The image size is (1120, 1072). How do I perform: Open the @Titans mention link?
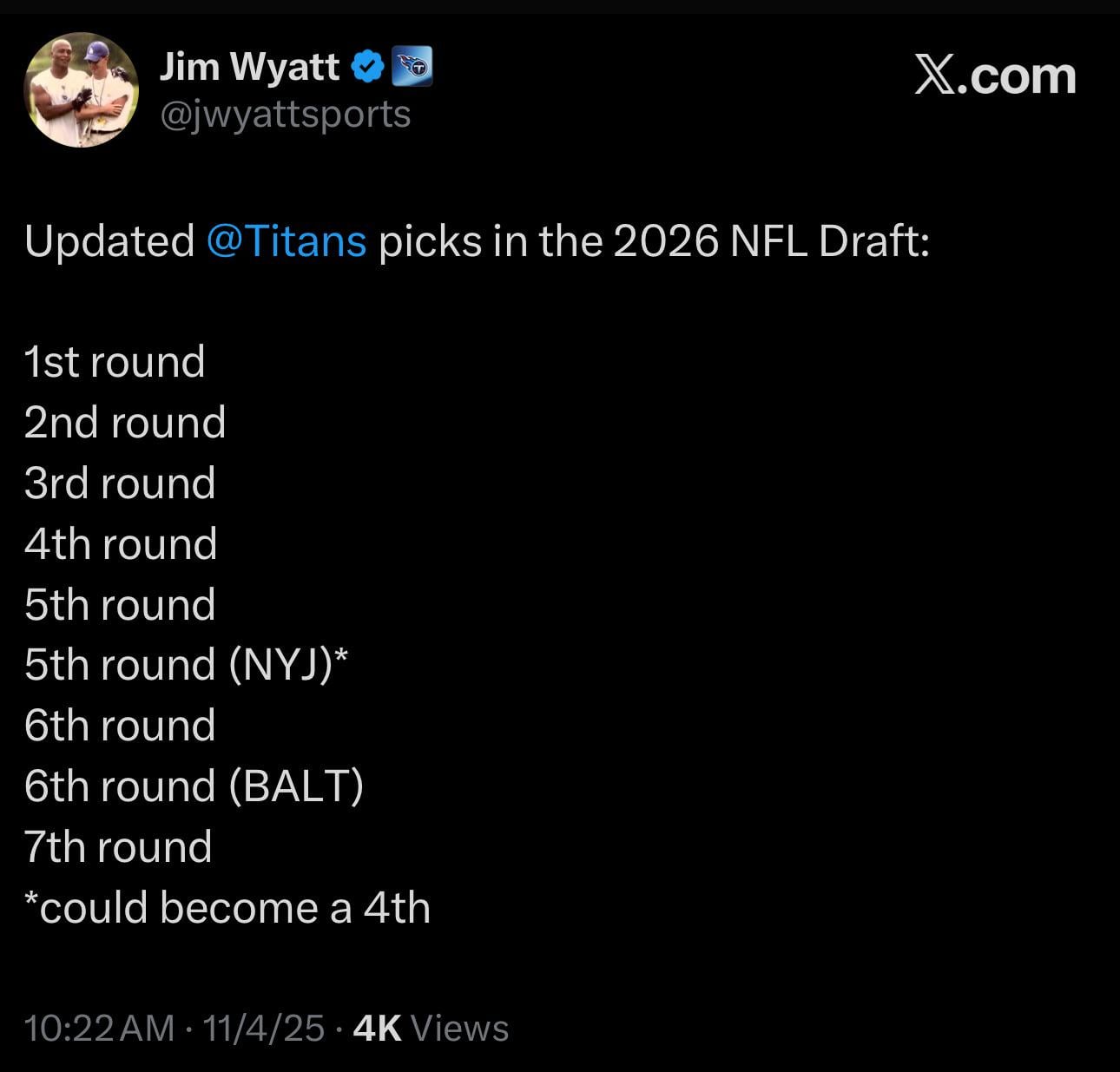(x=287, y=241)
